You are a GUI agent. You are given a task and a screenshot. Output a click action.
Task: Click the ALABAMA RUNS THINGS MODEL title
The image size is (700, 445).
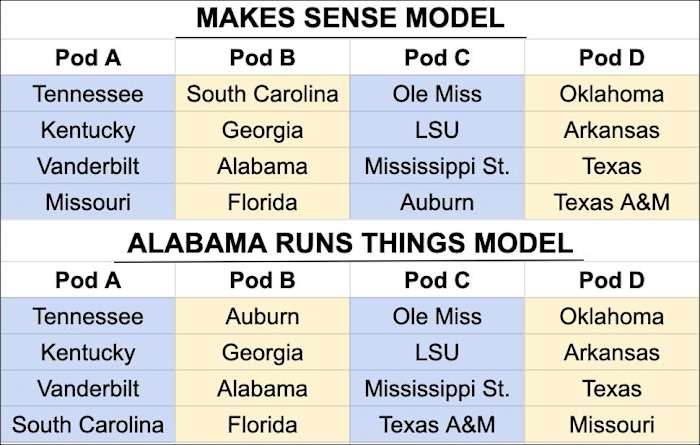(x=350, y=243)
